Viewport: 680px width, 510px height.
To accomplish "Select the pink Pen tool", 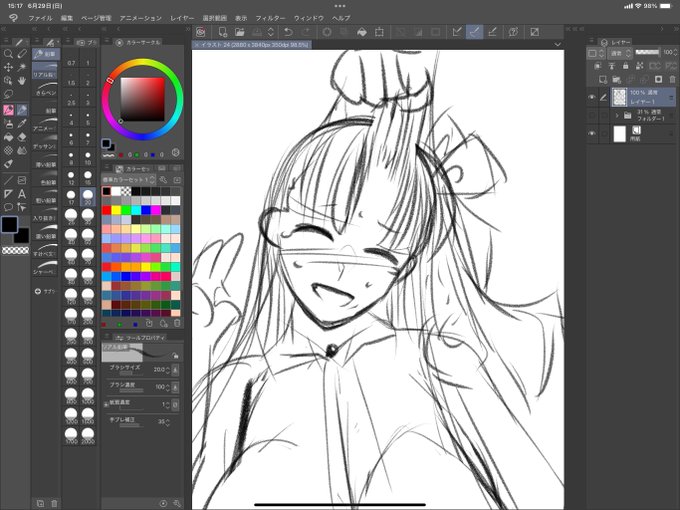I will click(8, 110).
